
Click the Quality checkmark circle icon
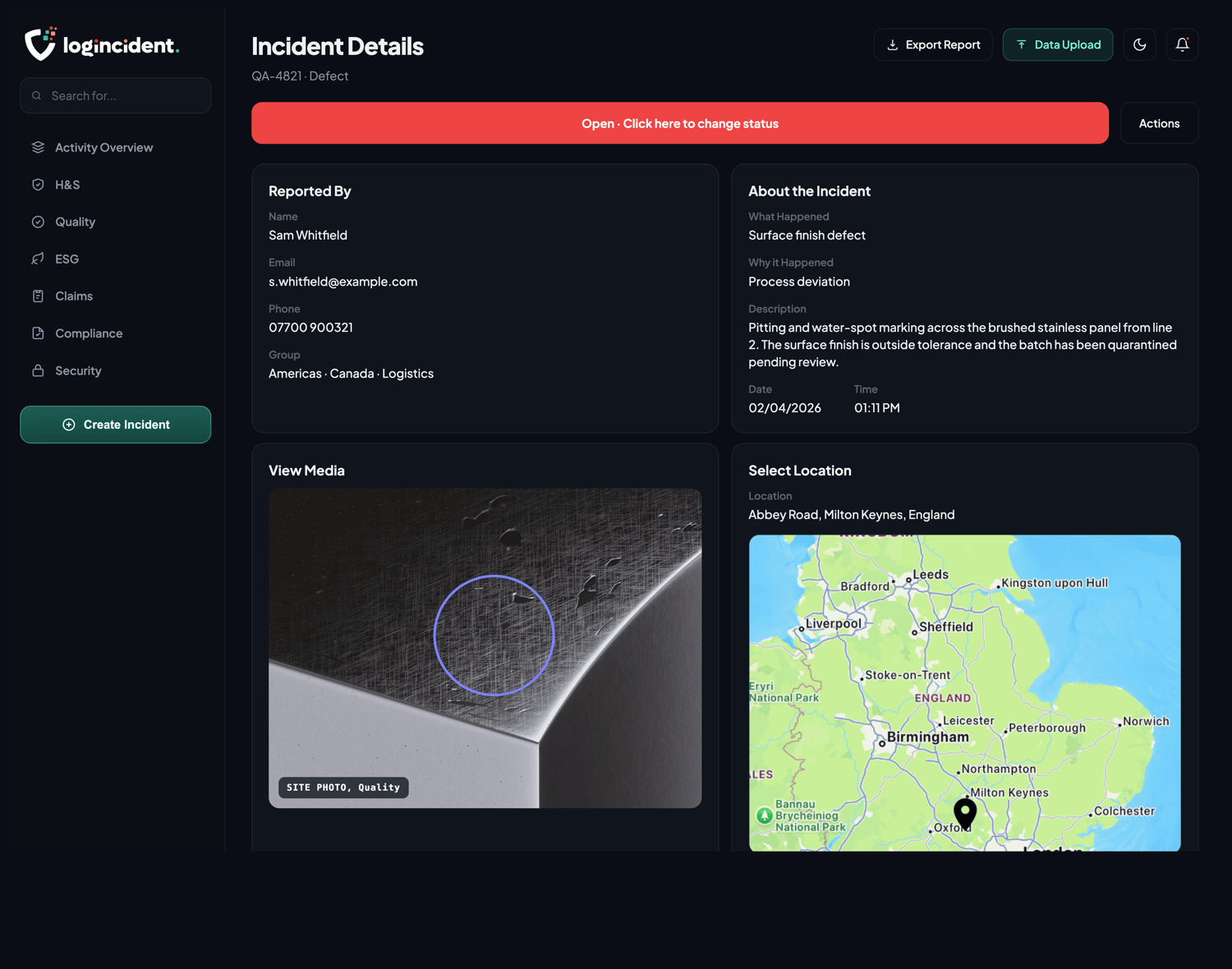(x=38, y=222)
